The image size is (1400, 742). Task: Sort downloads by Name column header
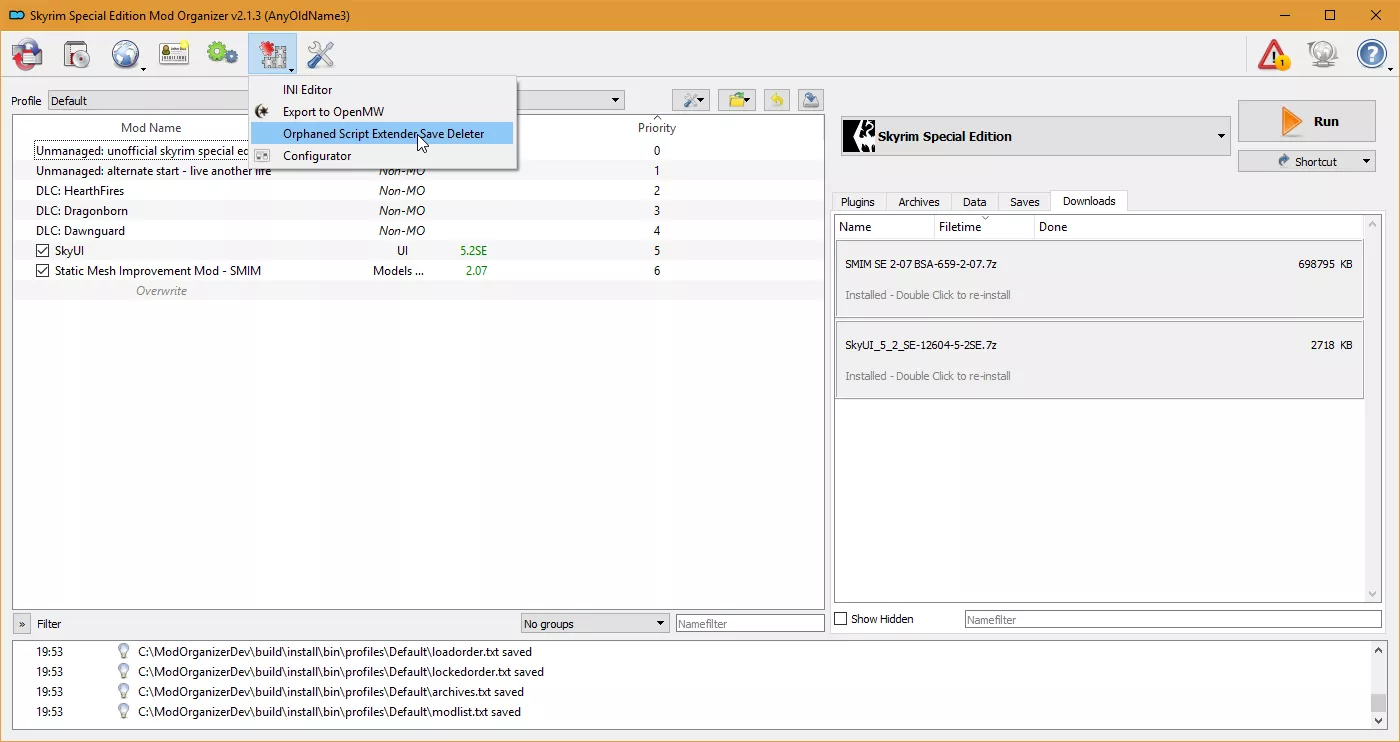click(x=885, y=227)
